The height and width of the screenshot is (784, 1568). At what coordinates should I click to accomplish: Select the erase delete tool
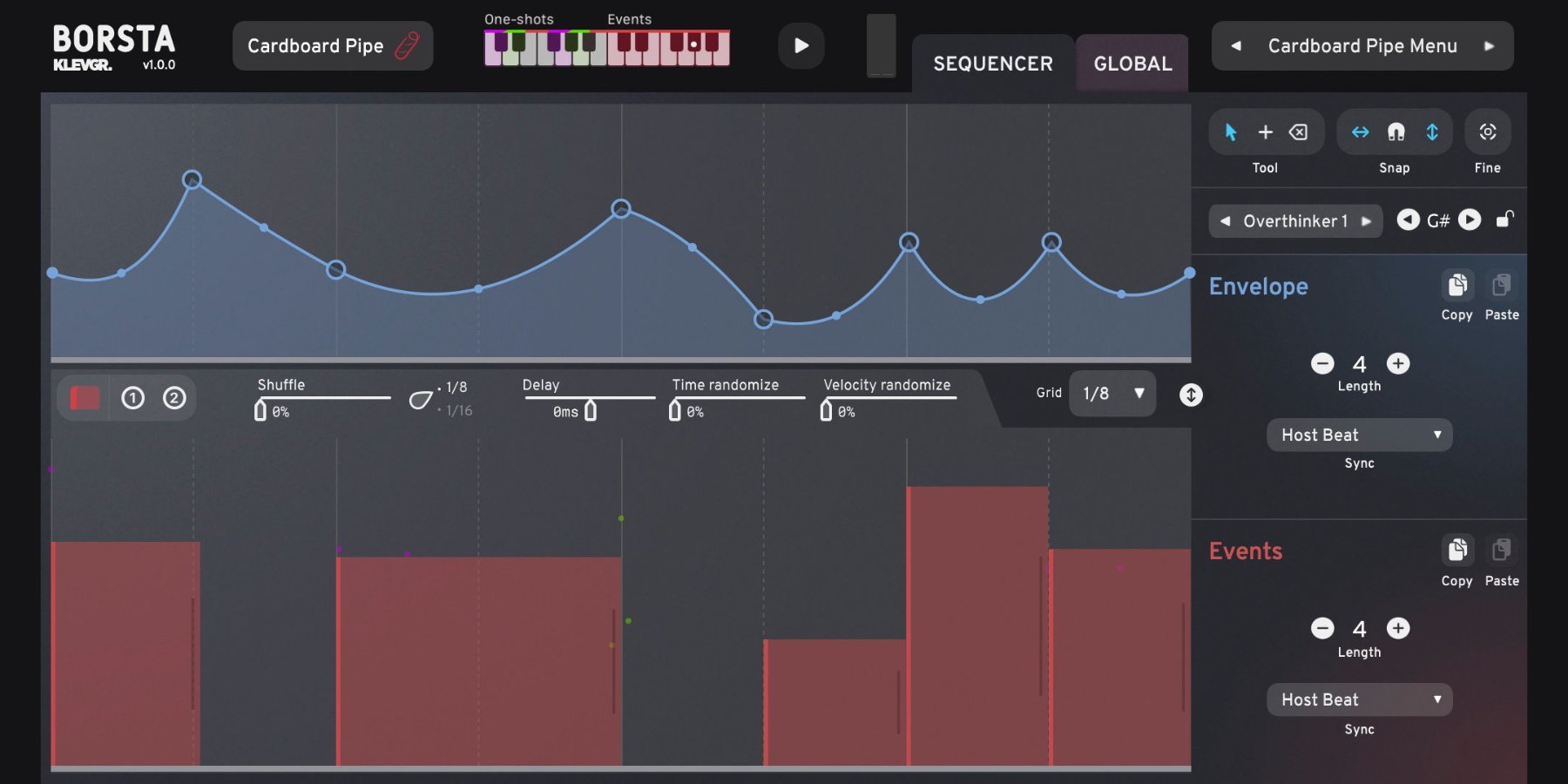click(x=1298, y=132)
